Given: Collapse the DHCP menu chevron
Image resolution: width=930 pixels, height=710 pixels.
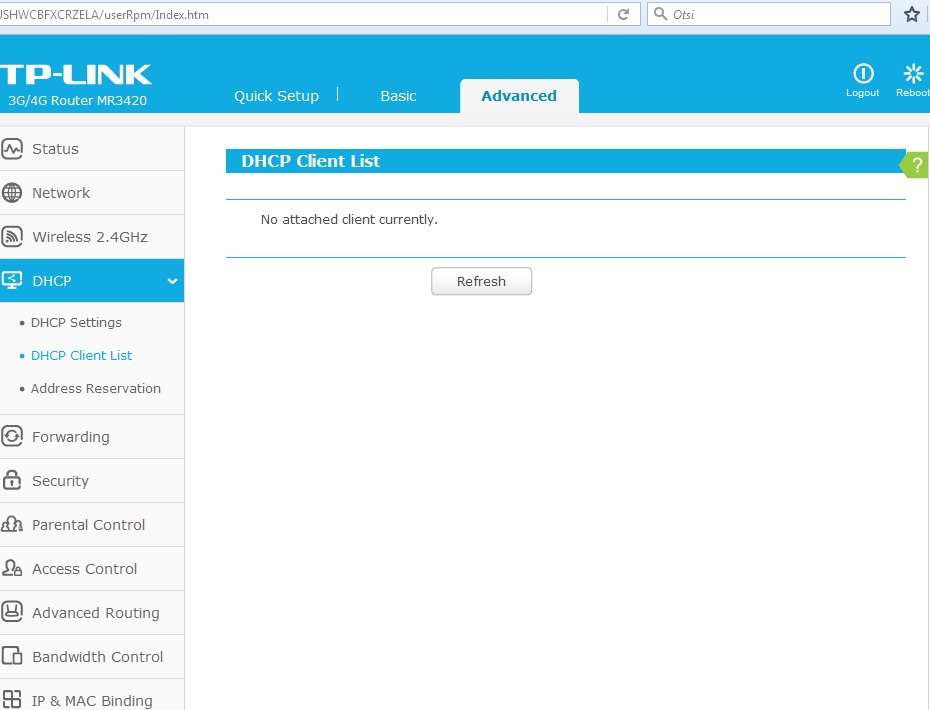Looking at the screenshot, I should point(172,282).
